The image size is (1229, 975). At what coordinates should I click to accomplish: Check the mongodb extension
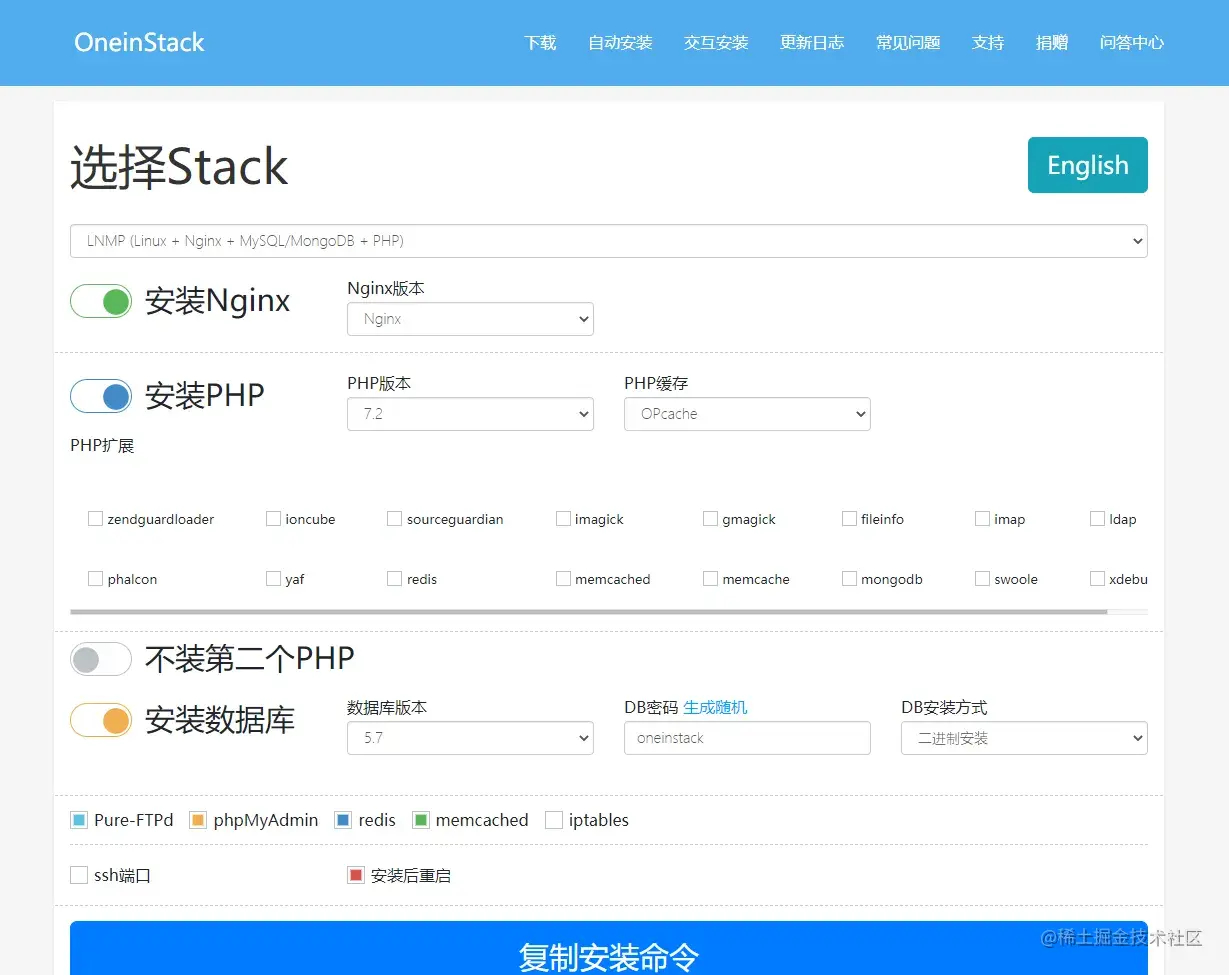849,579
